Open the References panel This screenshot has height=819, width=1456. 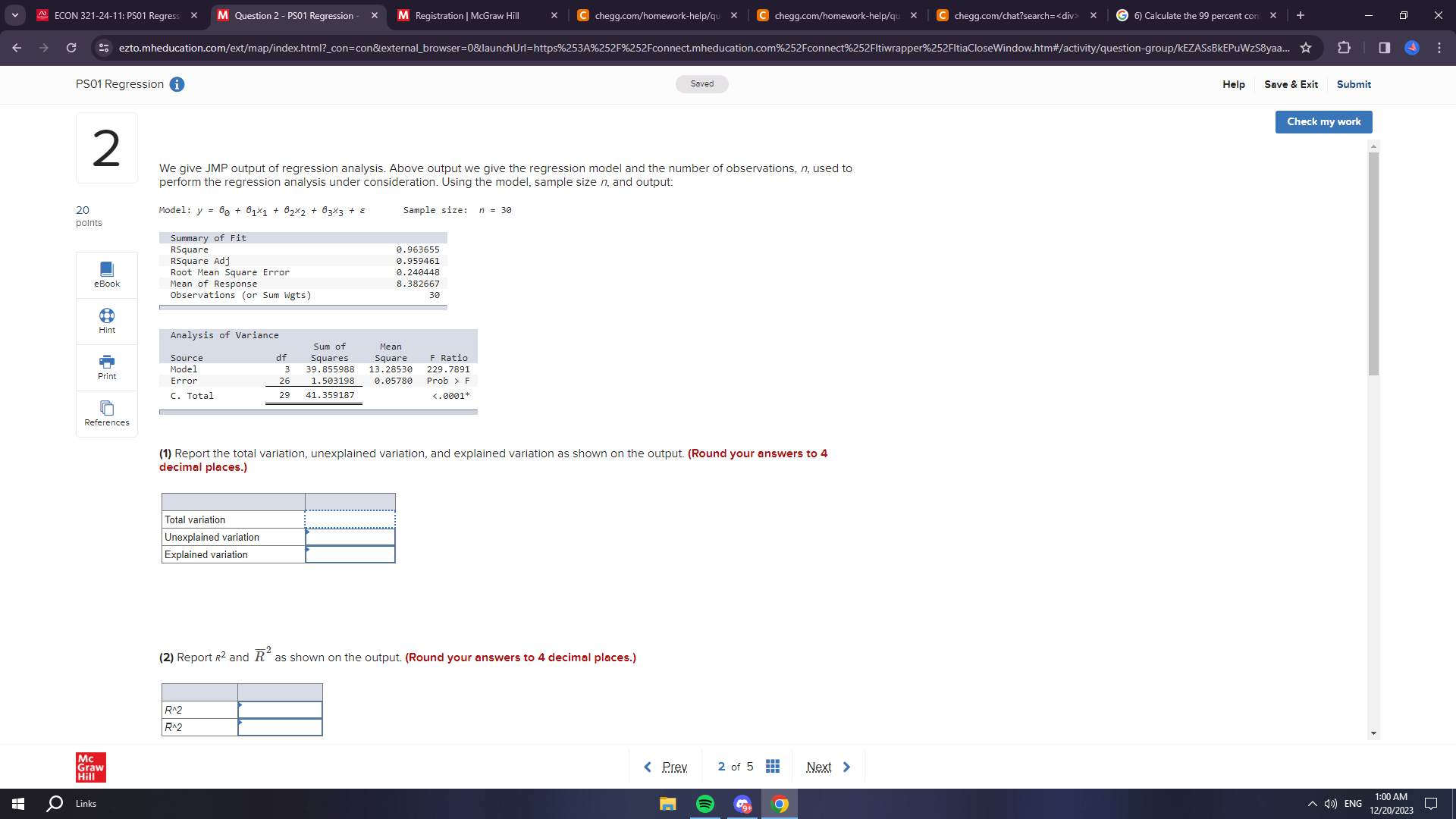[106, 413]
